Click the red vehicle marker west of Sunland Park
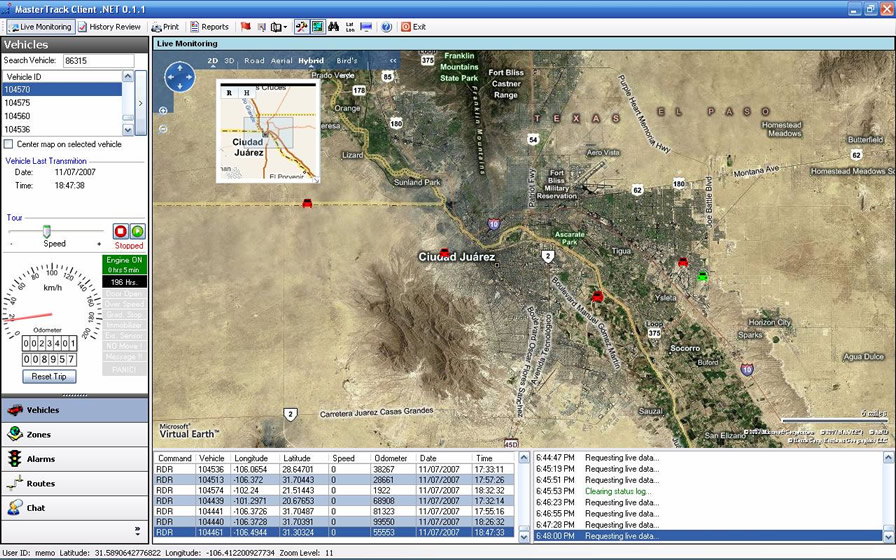The image size is (896, 560). click(x=307, y=203)
